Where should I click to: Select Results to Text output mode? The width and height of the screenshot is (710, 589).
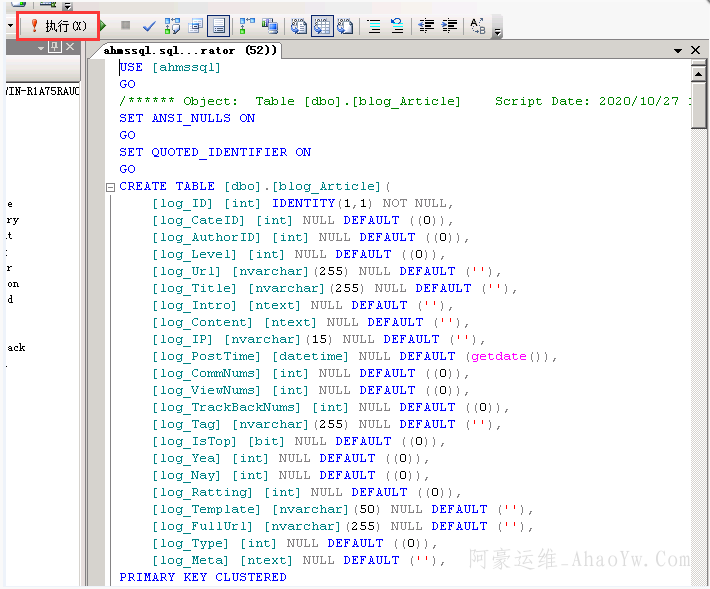(x=298, y=25)
